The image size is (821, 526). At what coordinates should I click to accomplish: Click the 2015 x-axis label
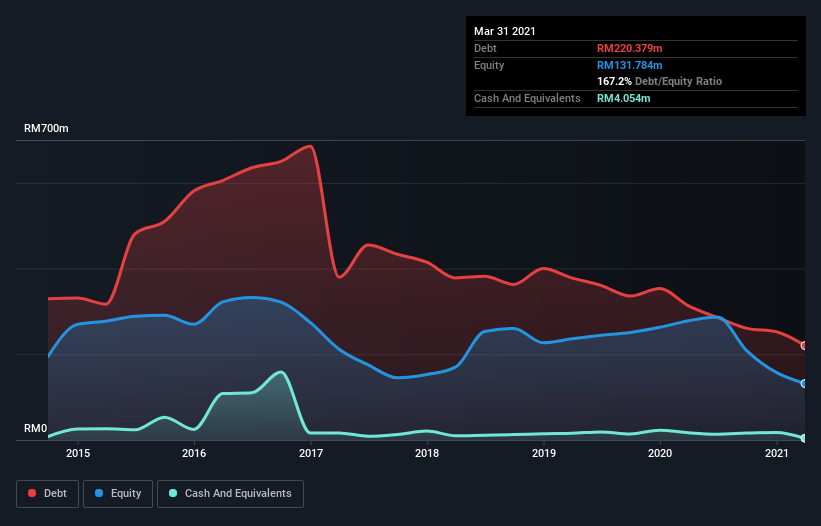[x=77, y=453]
